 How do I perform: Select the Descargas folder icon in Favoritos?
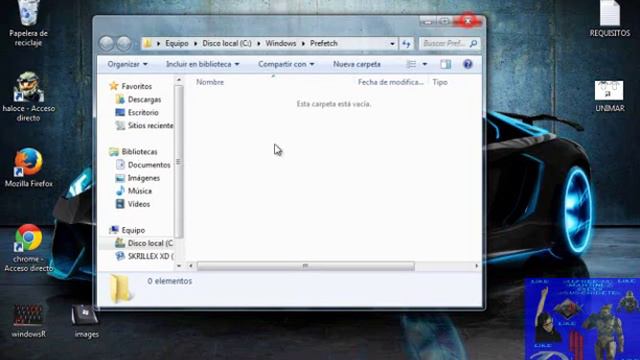[120, 99]
